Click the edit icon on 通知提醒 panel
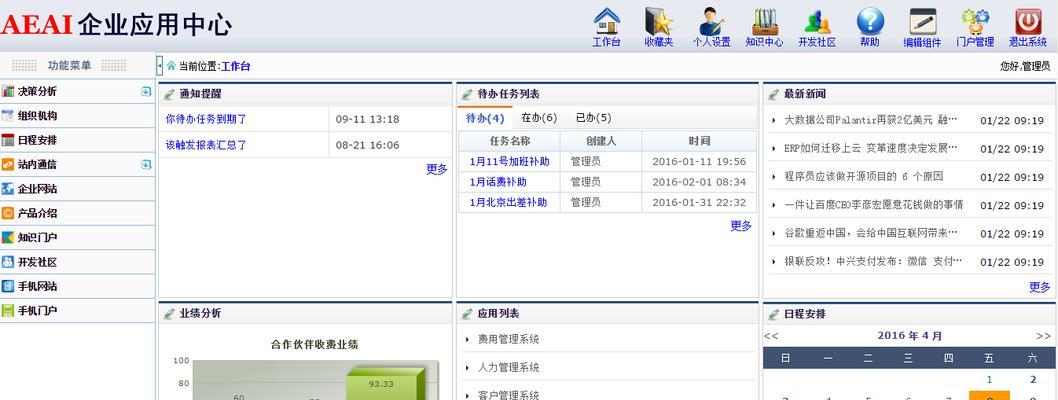Viewport: 1058px width, 400px height. click(169, 94)
